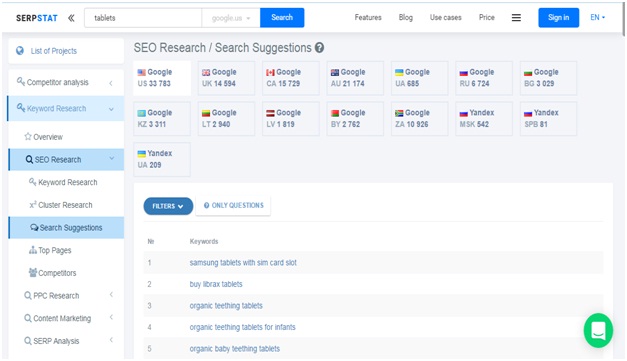Viewport: 627px width, 361px height.
Task: Toggle the ONLY QUESTIONS filter
Action: pyautogui.click(x=233, y=205)
